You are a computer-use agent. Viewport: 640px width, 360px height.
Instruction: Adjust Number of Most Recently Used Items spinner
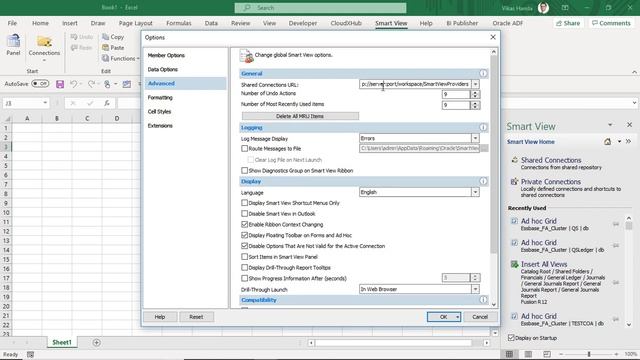(x=475, y=105)
